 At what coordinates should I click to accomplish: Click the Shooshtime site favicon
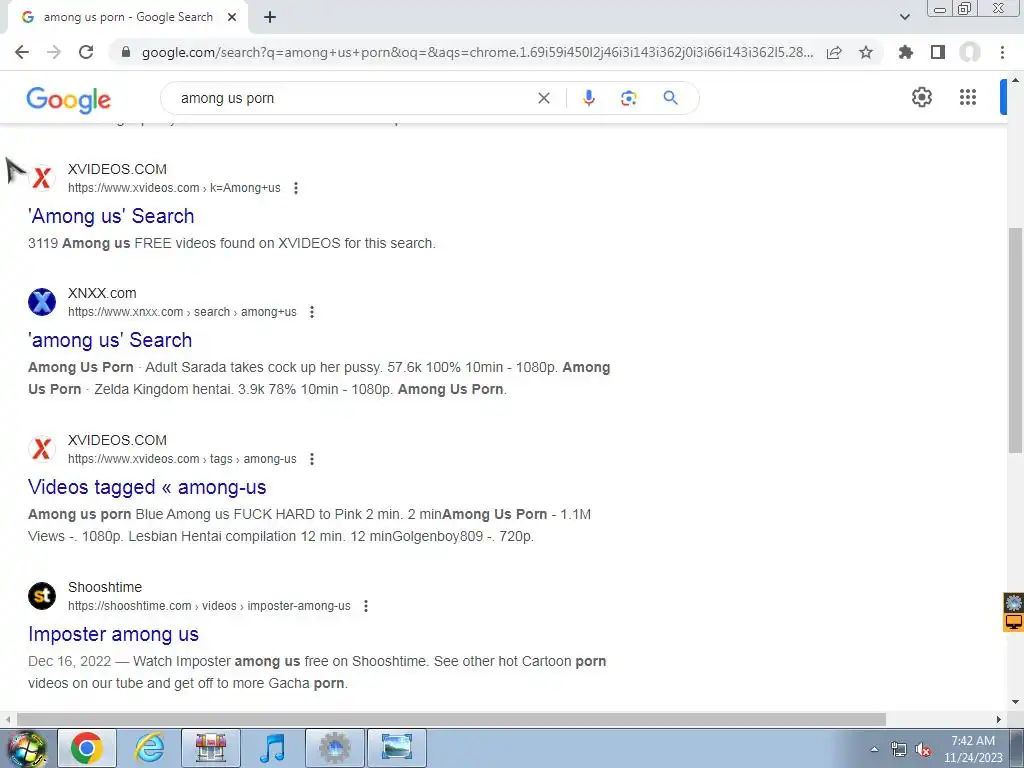42,596
